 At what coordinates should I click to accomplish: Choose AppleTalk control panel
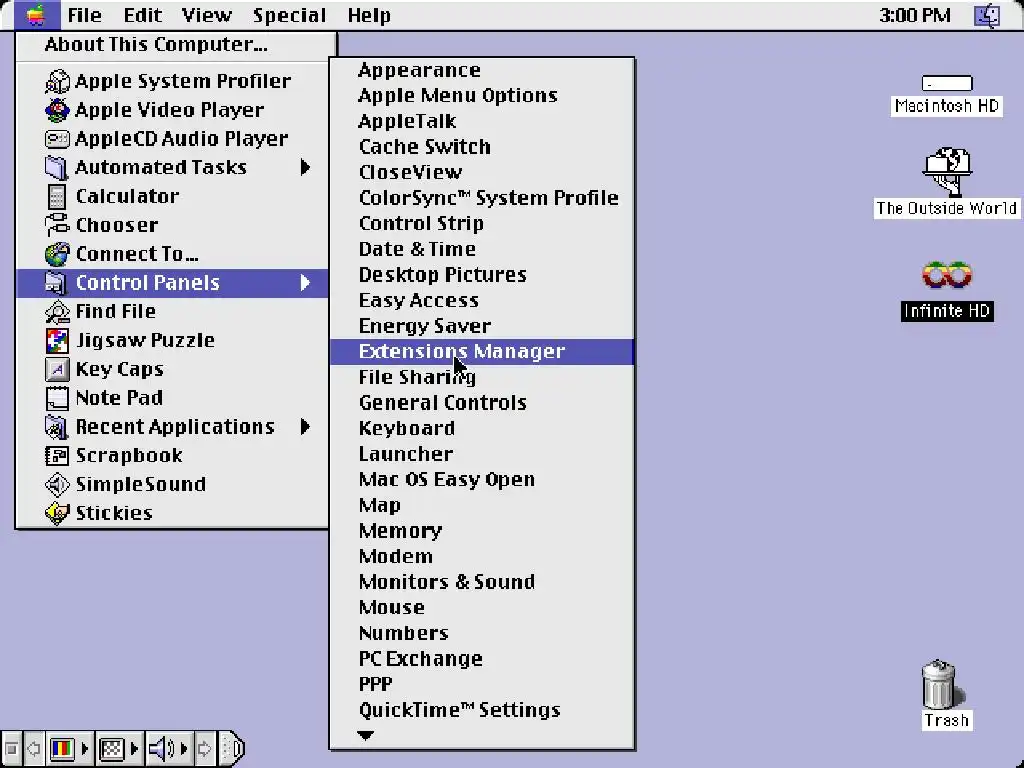[482, 121]
